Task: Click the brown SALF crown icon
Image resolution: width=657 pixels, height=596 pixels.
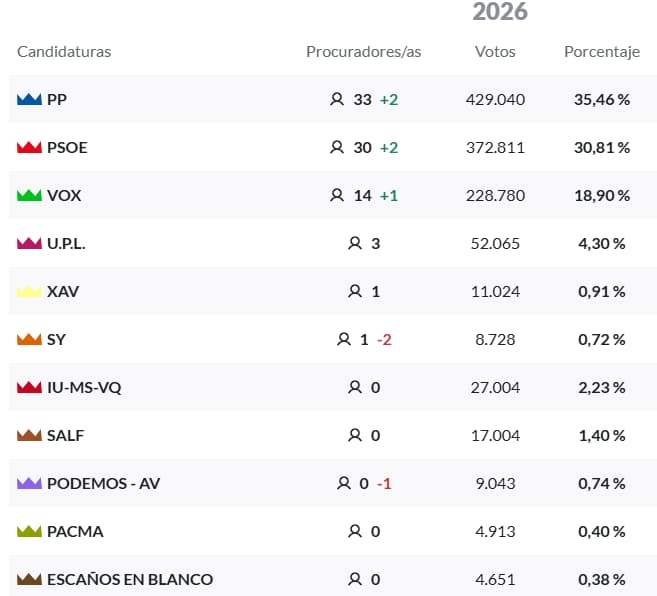Action: click(29, 436)
